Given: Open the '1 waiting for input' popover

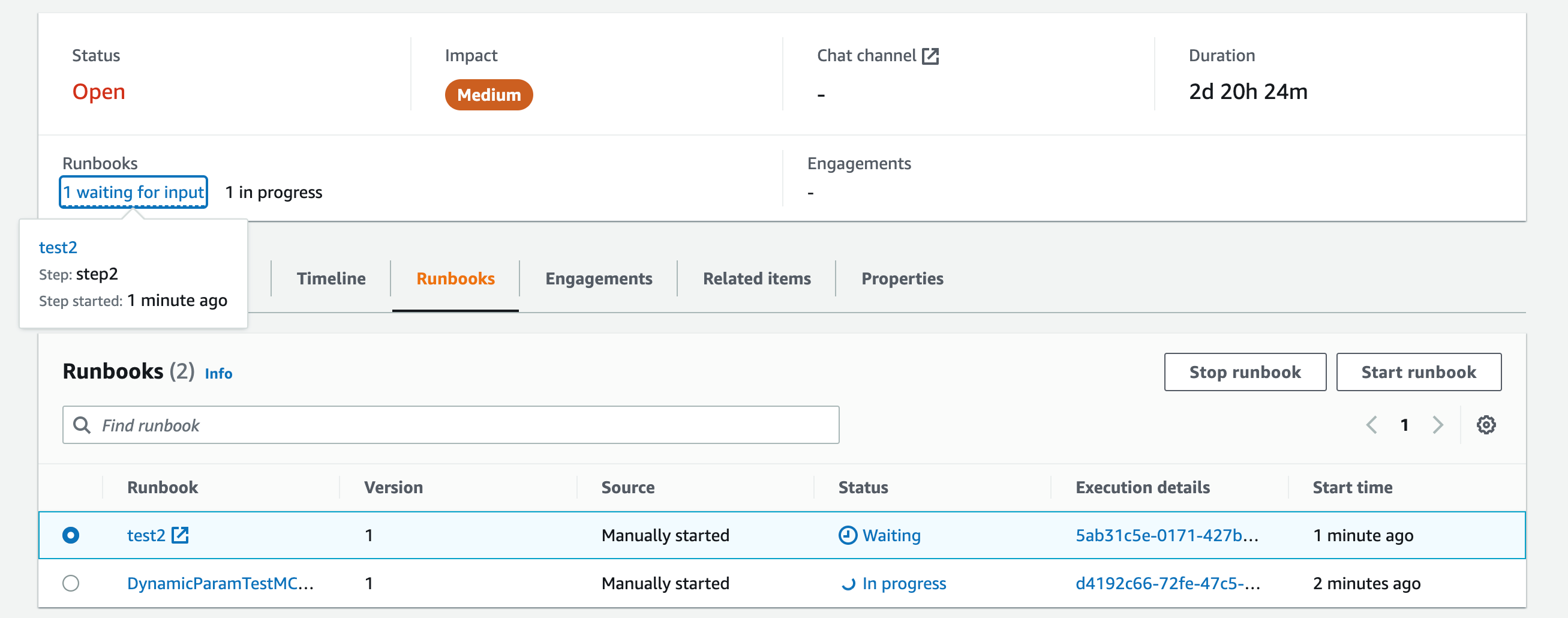Looking at the screenshot, I should point(133,192).
